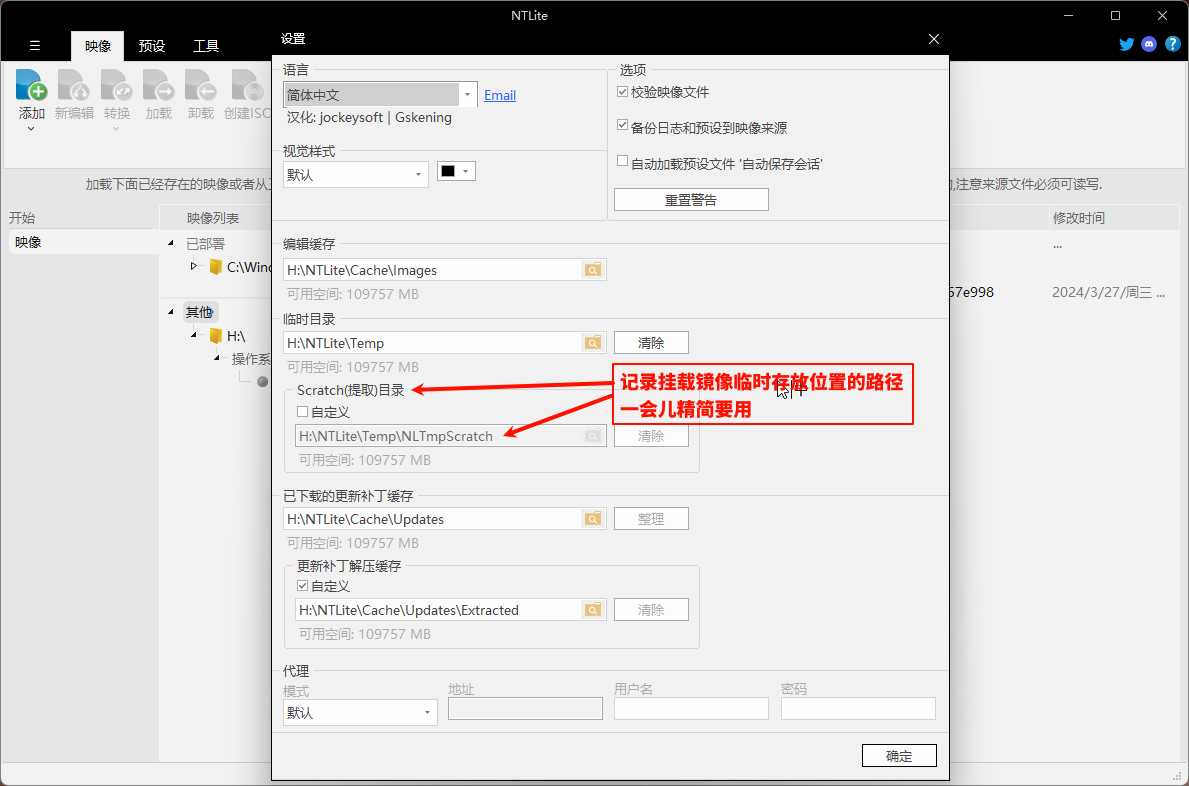Collapse the H:\ tree node
The image size is (1189, 786).
click(x=193, y=335)
